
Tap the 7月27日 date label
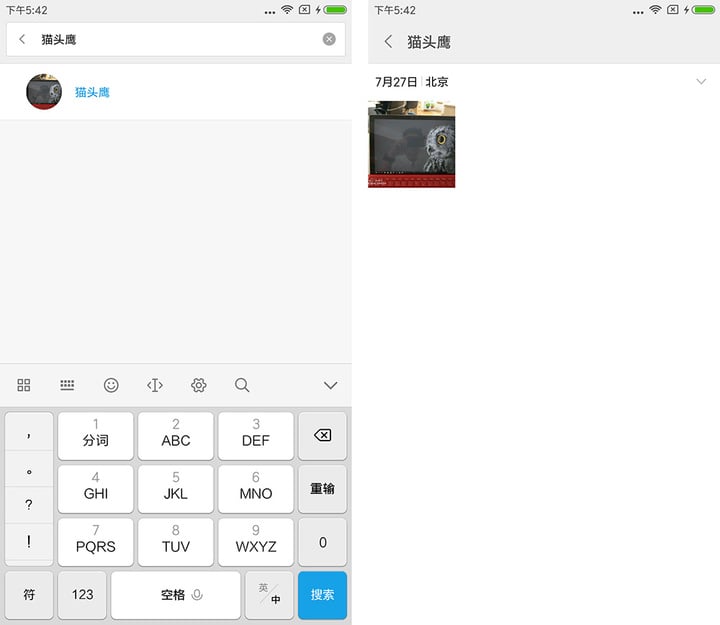[x=396, y=82]
